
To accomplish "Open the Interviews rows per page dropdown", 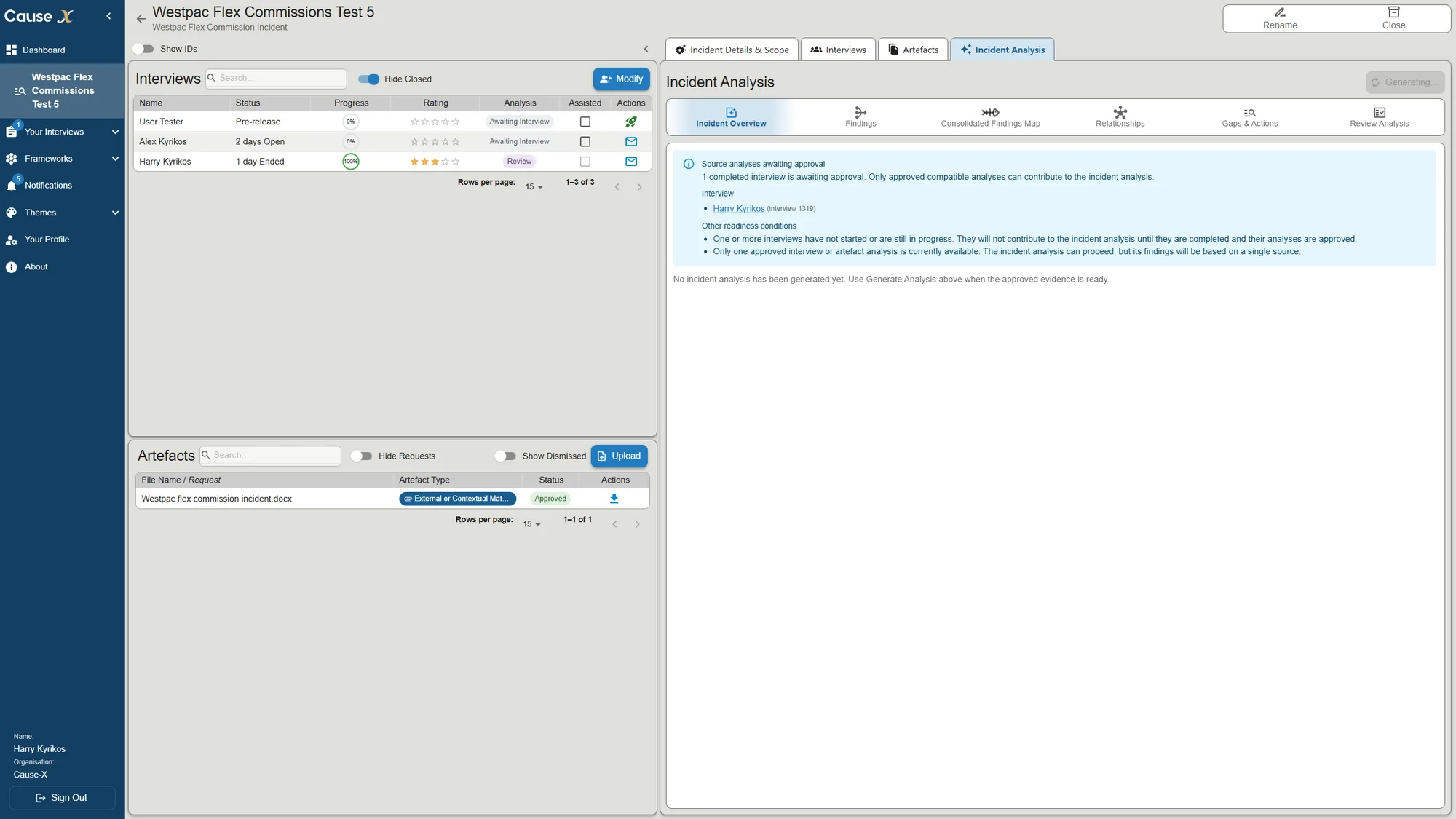I will click(x=534, y=187).
